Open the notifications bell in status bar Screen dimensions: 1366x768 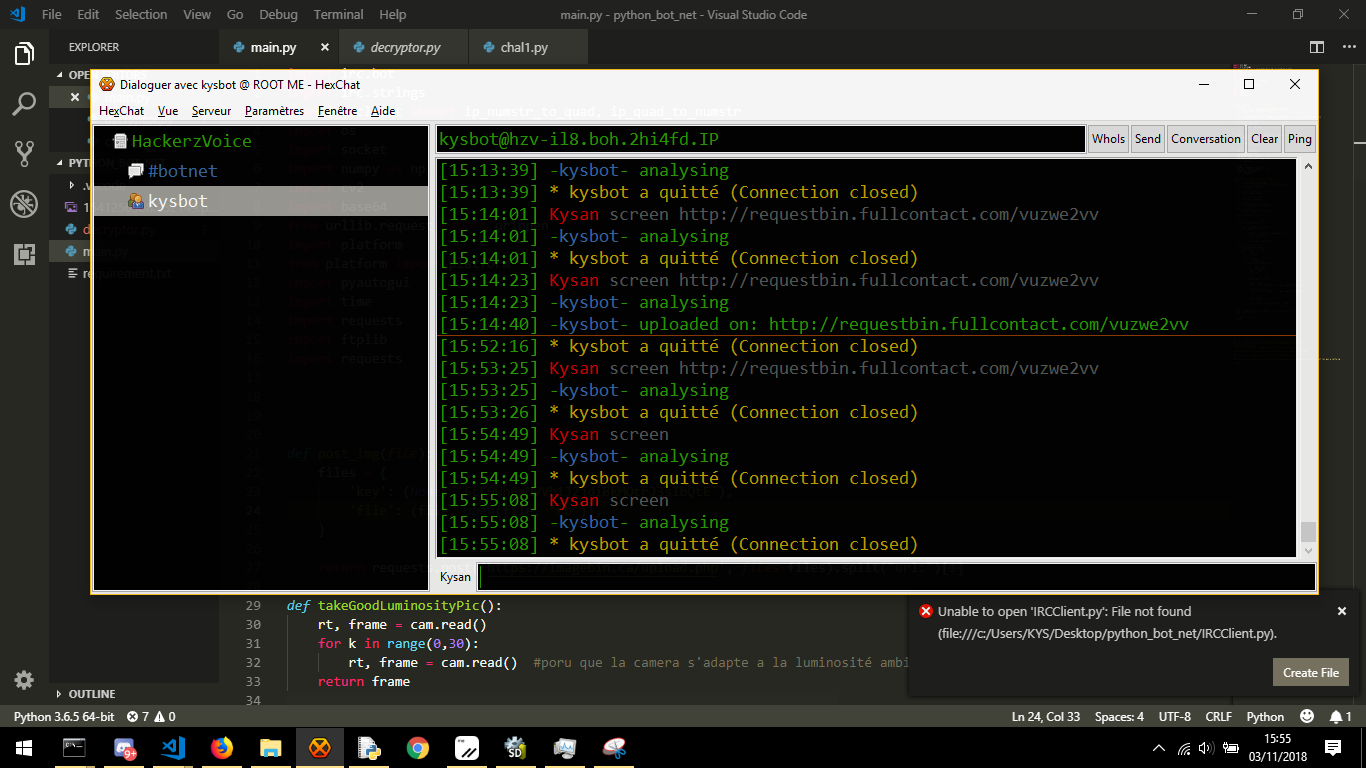1340,716
